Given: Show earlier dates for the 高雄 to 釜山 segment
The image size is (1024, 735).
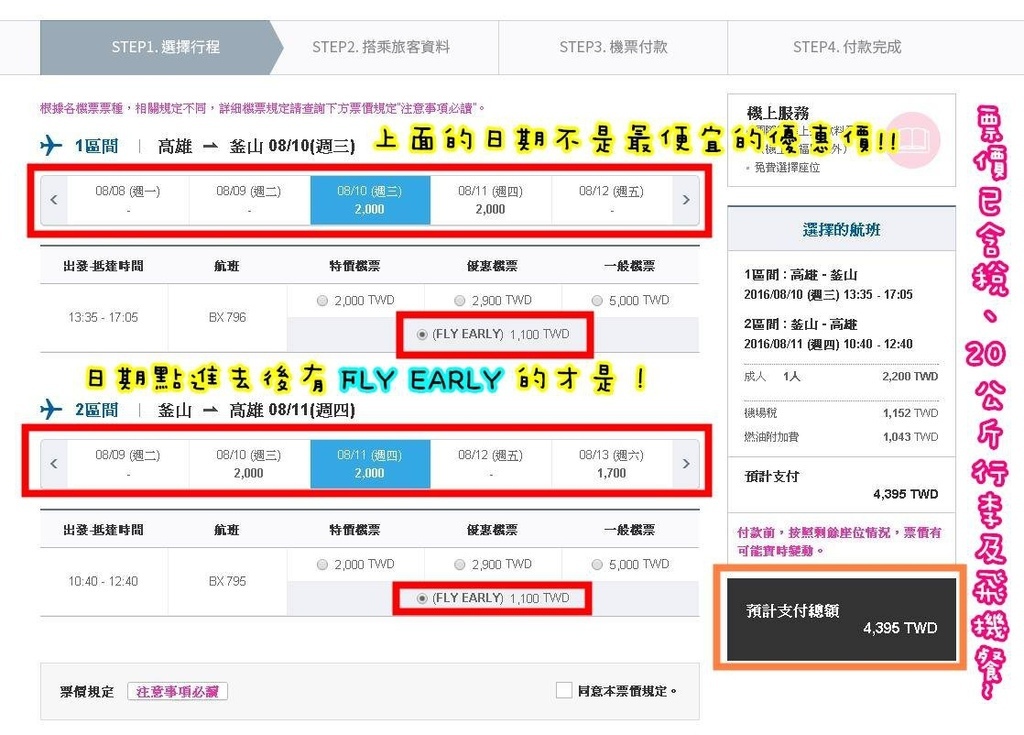Looking at the screenshot, I should tap(54, 200).
